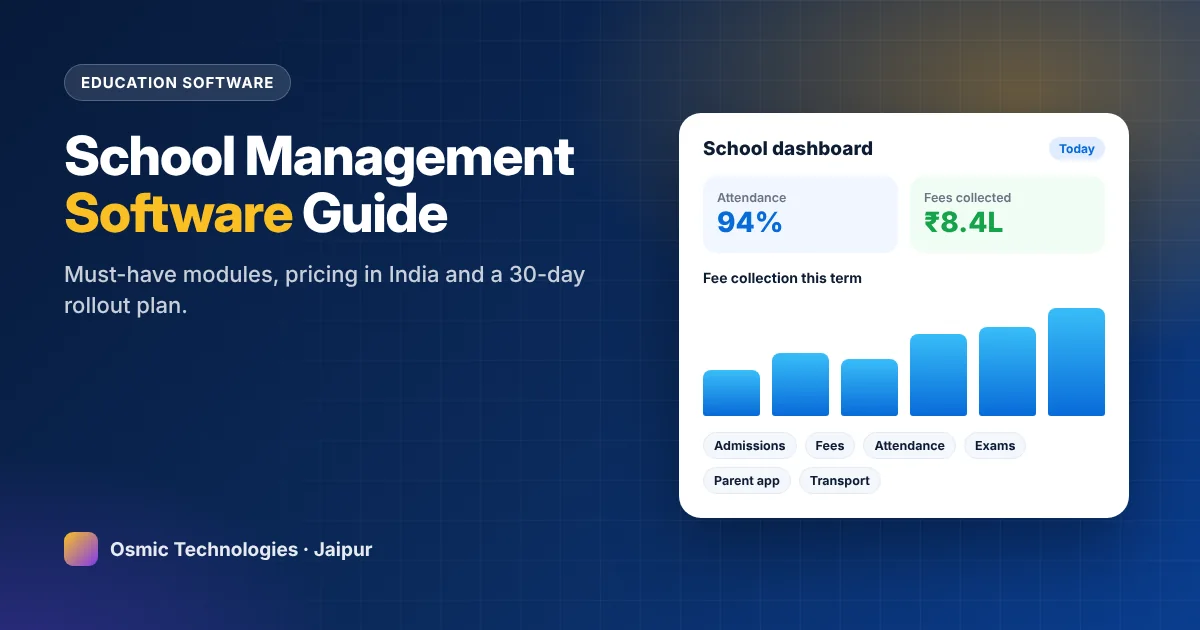Image resolution: width=1200 pixels, height=630 pixels.
Task: Click the yellow "Software" headline word
Action: [x=178, y=213]
